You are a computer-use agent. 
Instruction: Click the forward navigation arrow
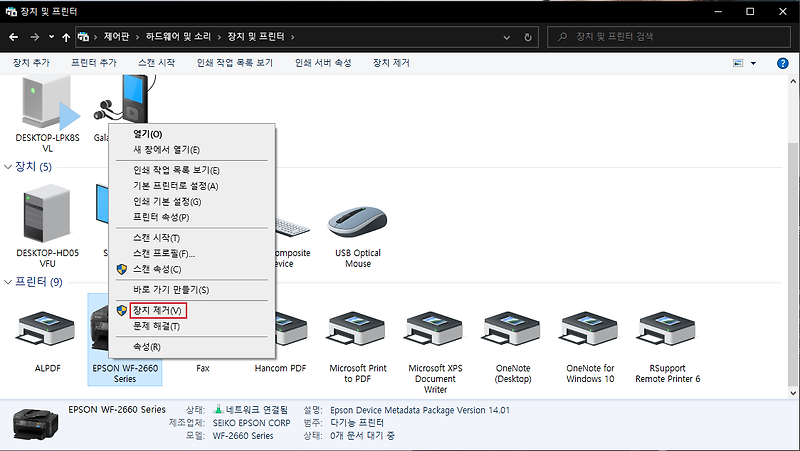click(x=34, y=37)
